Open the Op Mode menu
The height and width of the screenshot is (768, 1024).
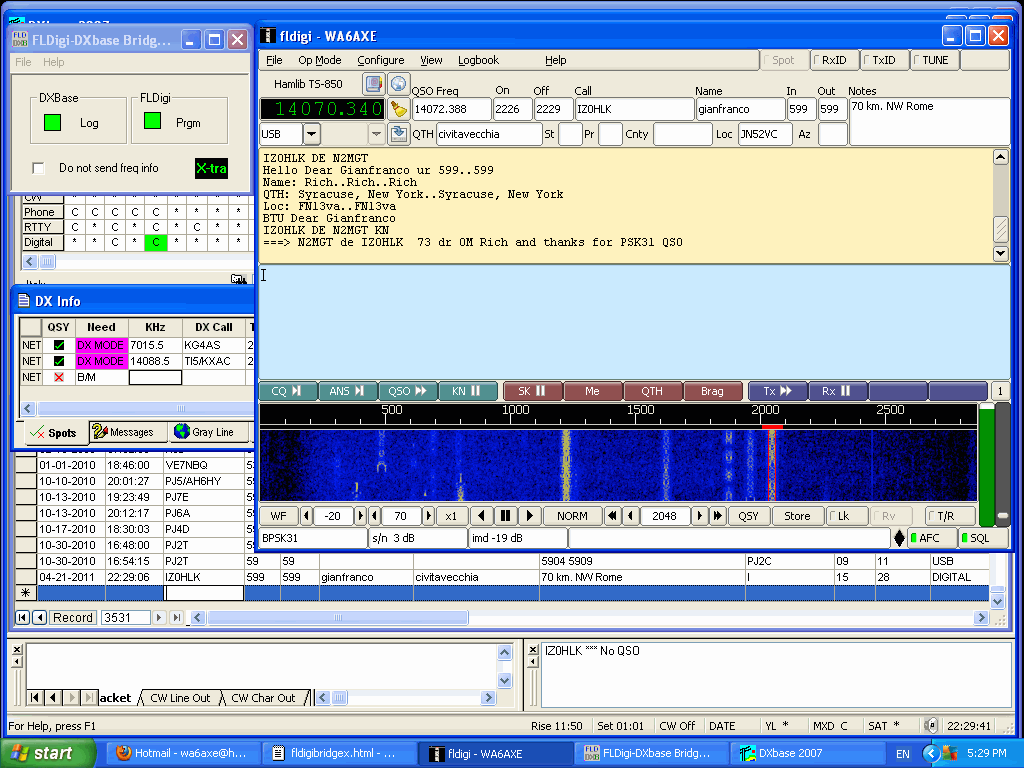[x=320, y=59]
